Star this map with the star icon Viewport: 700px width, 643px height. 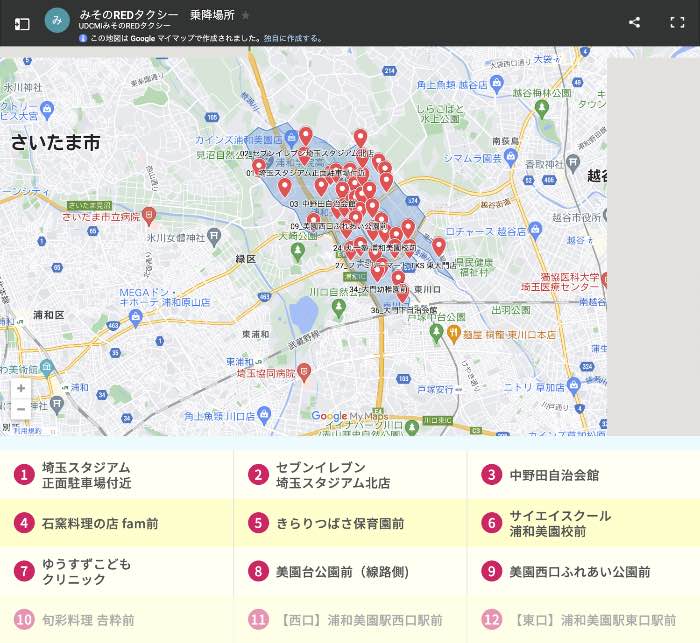246,15
